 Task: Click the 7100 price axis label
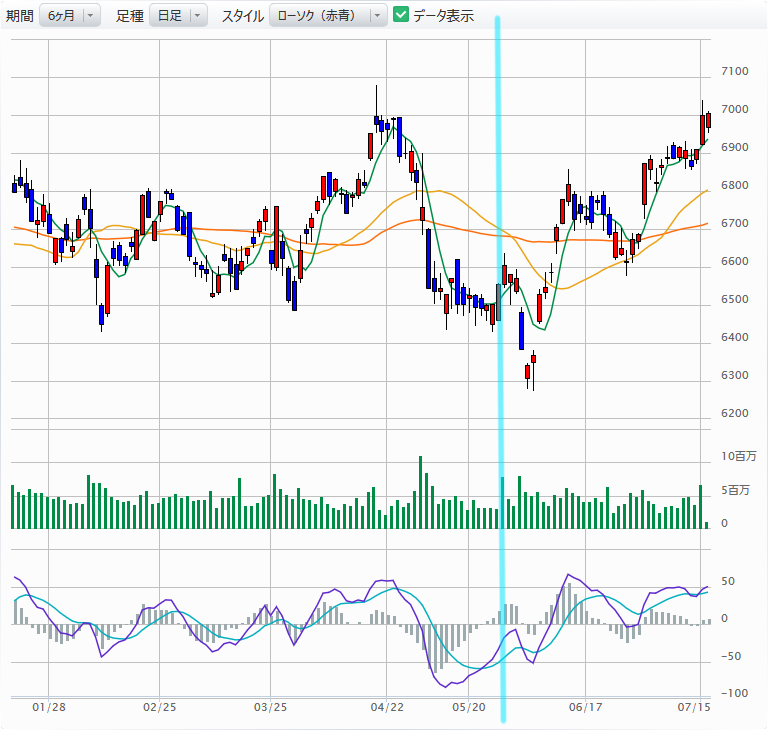coord(734,71)
